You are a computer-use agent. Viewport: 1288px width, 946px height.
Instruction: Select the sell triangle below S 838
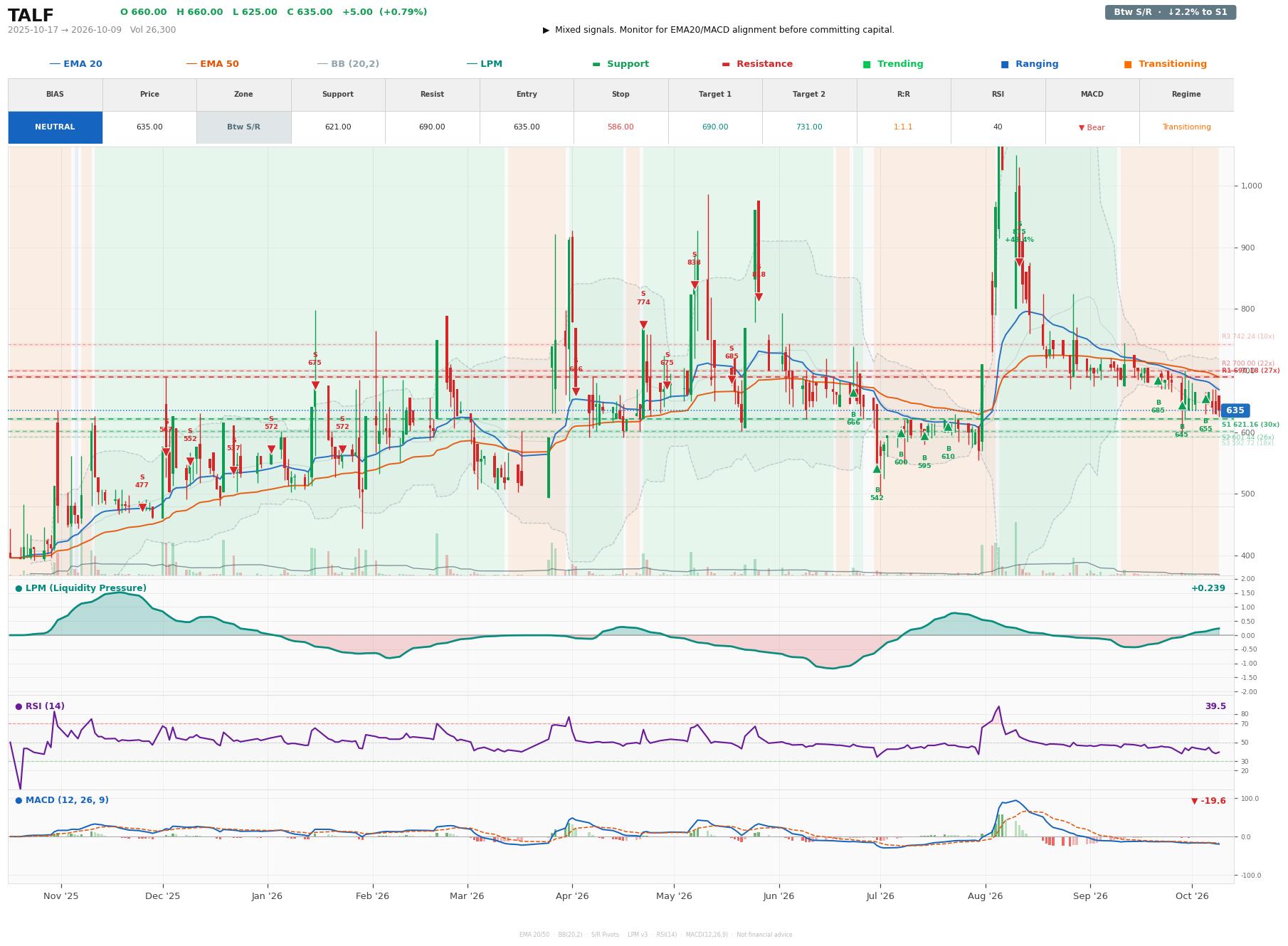tap(695, 285)
